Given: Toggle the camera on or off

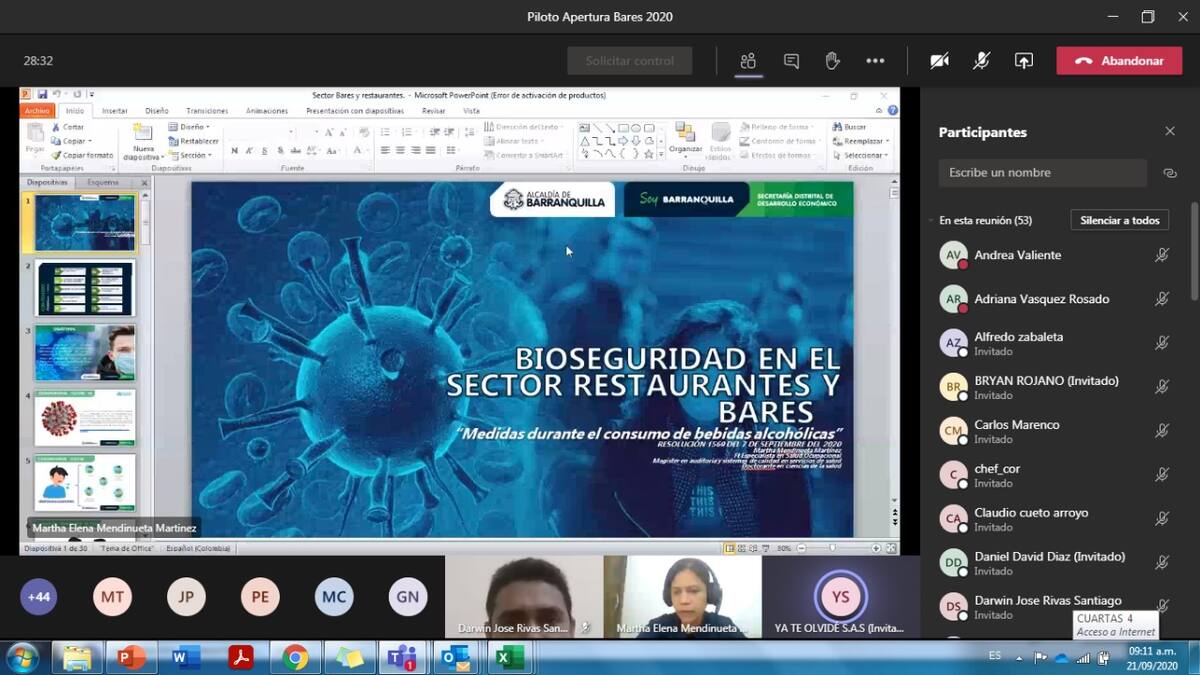Looking at the screenshot, I should click(939, 61).
